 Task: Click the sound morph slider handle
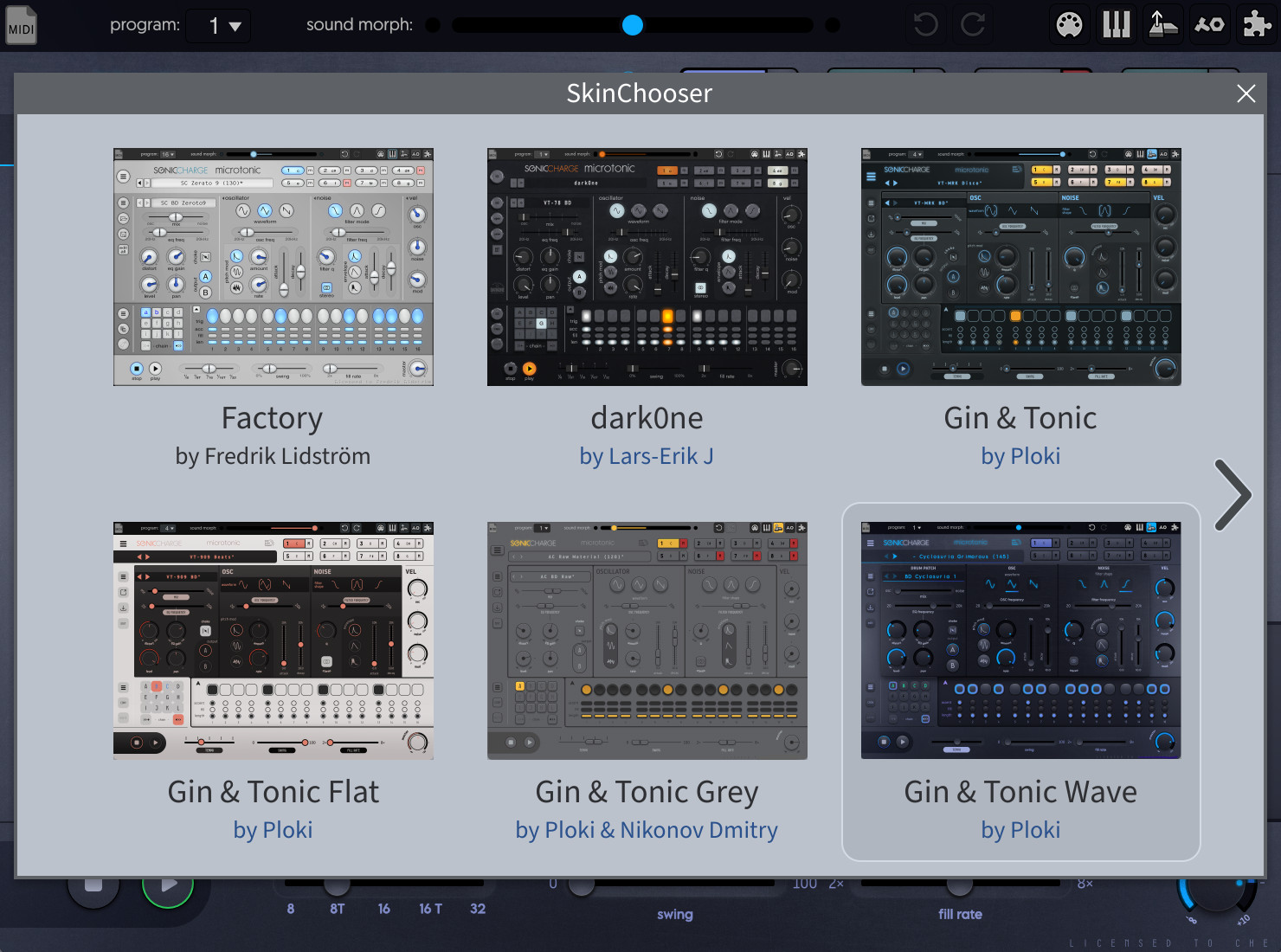pyautogui.click(x=633, y=25)
